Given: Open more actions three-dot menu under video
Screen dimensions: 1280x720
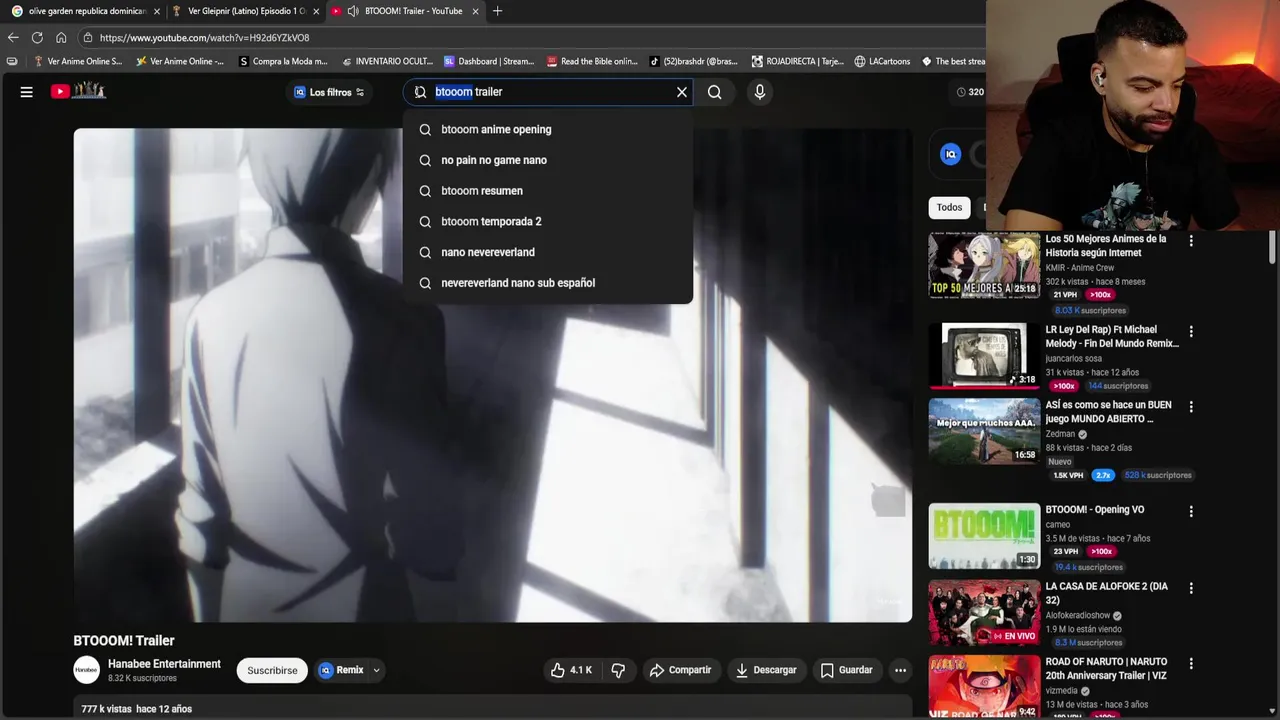Looking at the screenshot, I should pos(900,670).
